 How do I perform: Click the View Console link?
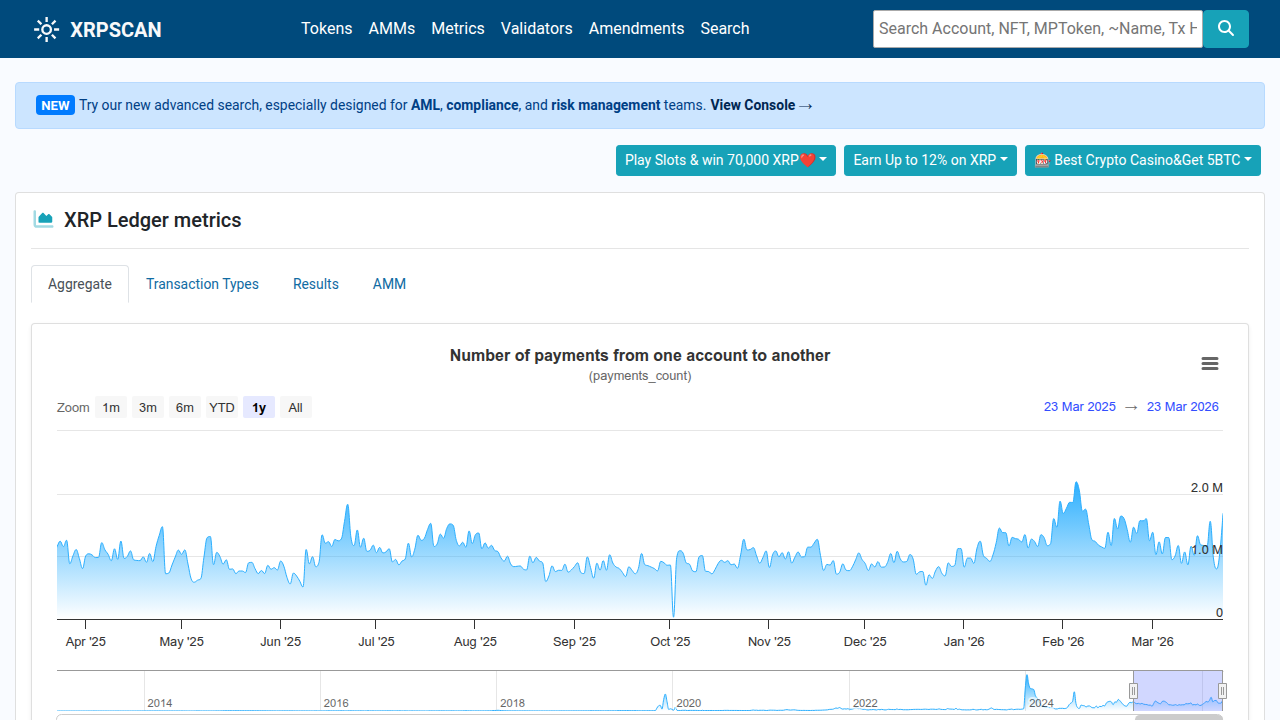[754, 105]
